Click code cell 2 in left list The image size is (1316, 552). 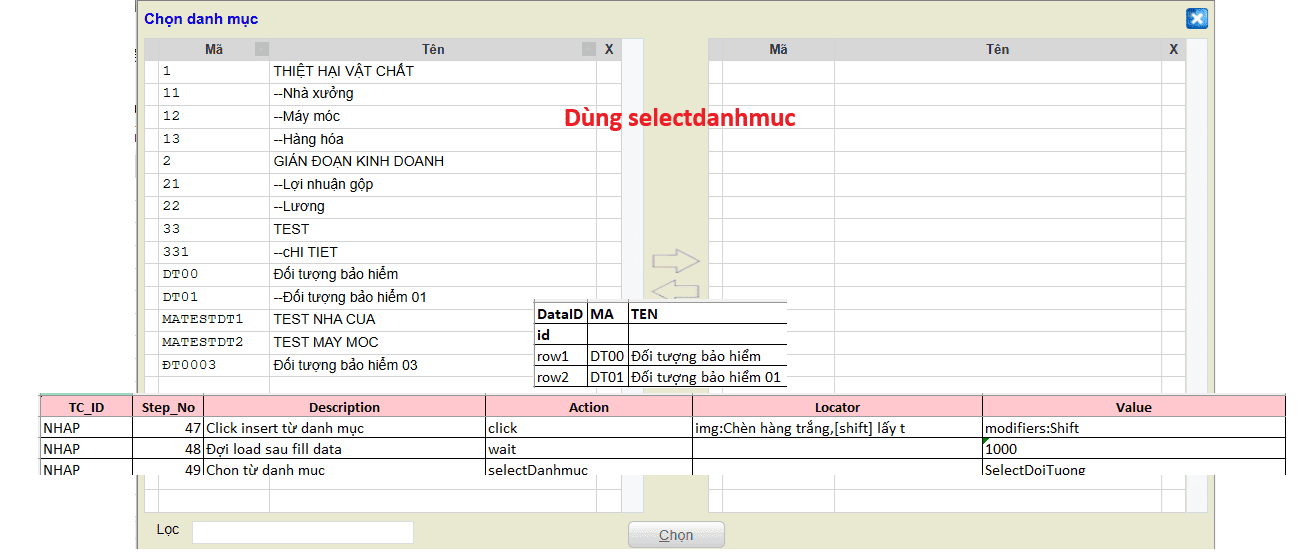[214, 162]
